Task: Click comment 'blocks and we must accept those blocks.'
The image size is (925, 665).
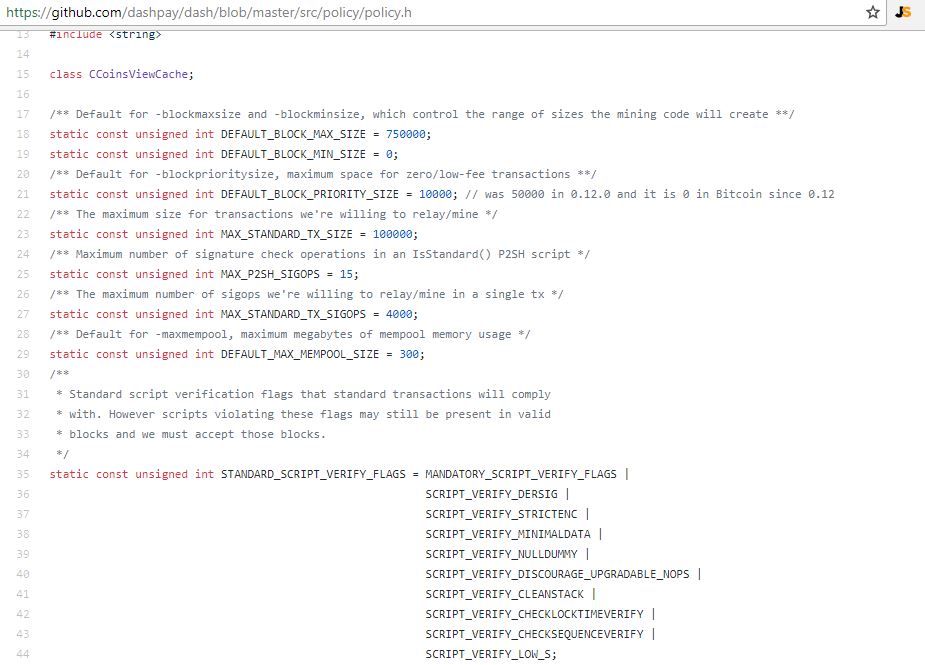Action: point(198,434)
